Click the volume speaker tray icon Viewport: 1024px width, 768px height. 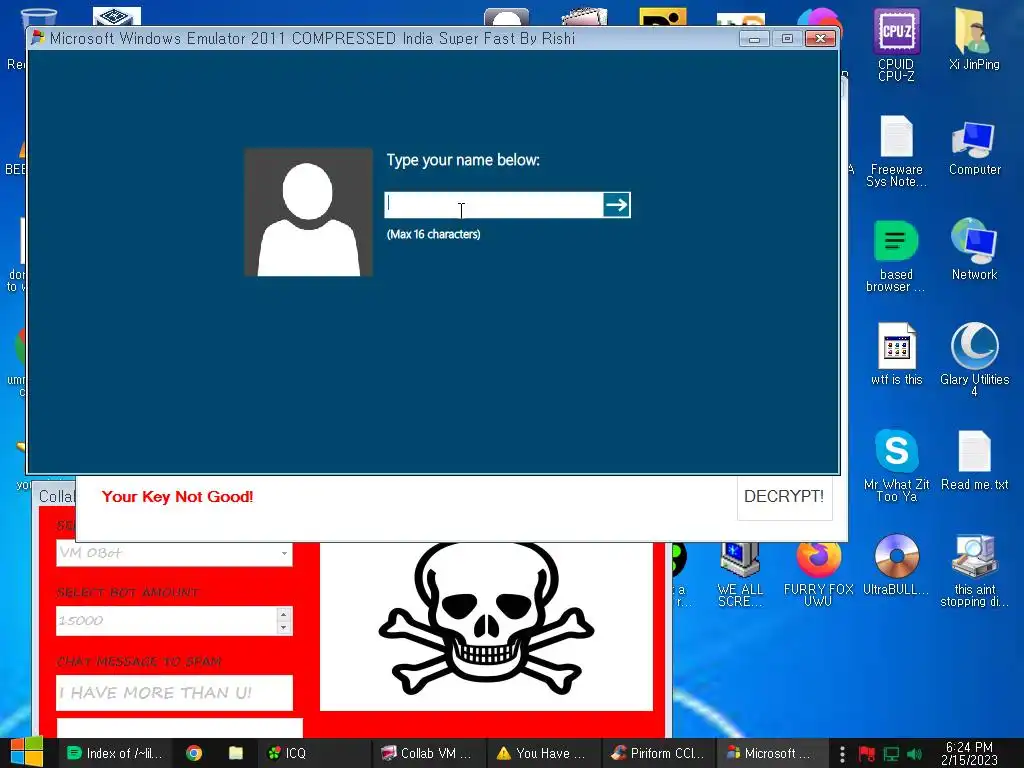(x=914, y=754)
